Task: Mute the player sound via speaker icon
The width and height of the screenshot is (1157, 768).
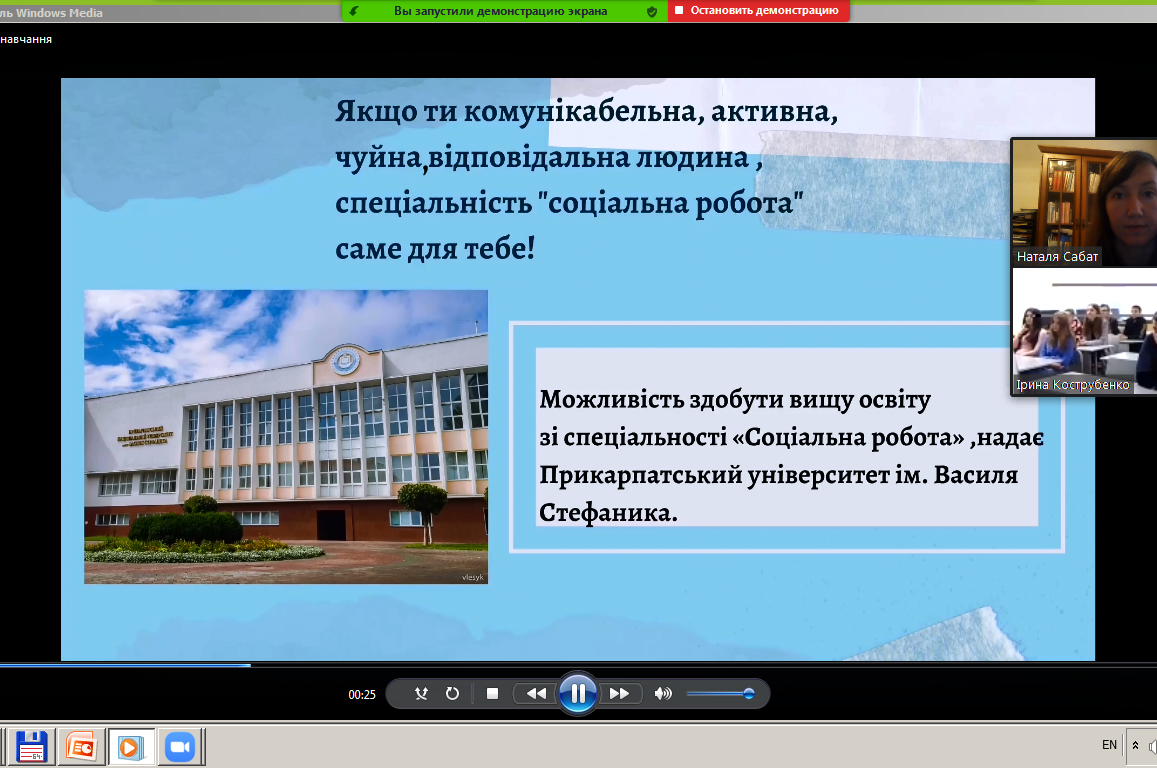Action: [x=662, y=693]
